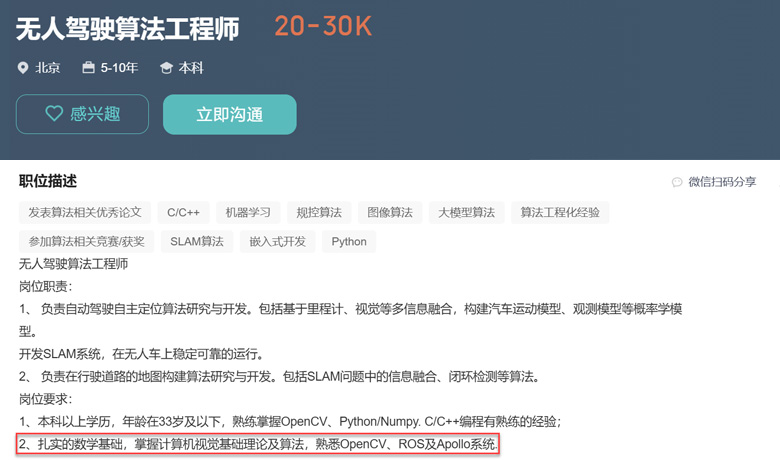The image size is (780, 460).
Task: Click the salary text 20-30K
Action: (x=323, y=26)
